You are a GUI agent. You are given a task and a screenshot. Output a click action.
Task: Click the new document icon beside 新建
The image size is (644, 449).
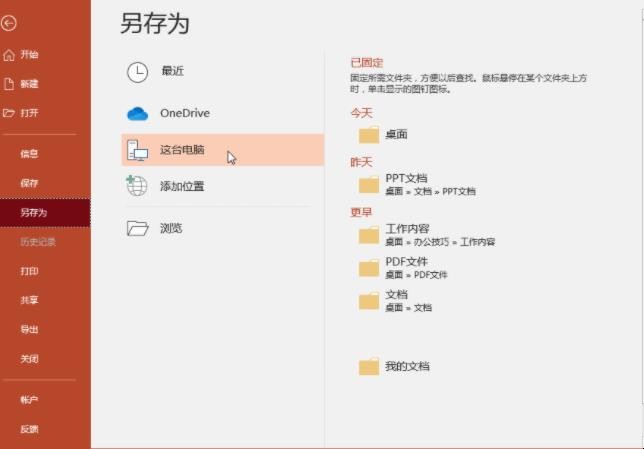[x=9, y=84]
